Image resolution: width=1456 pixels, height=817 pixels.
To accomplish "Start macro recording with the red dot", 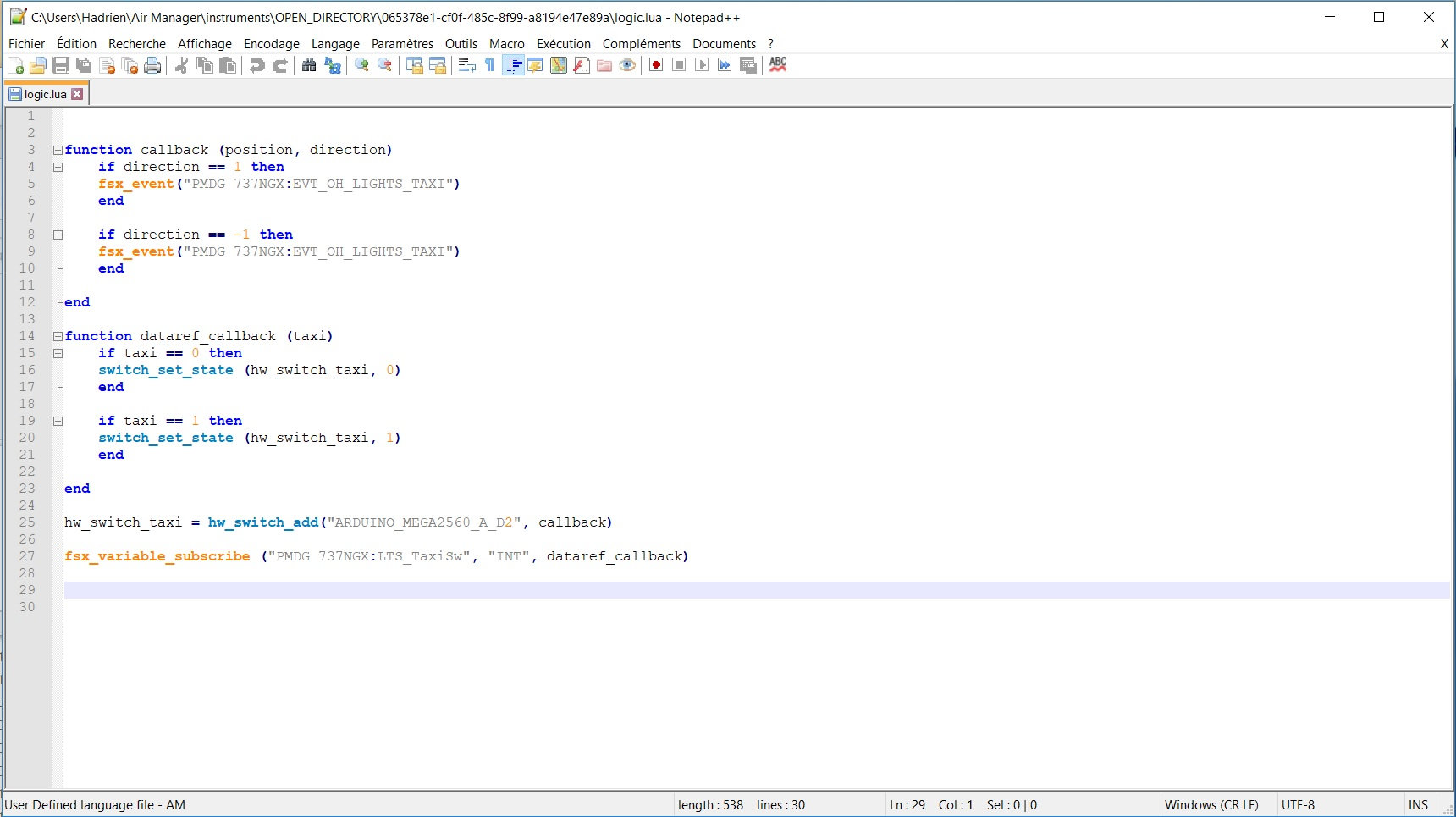I will pos(656,65).
